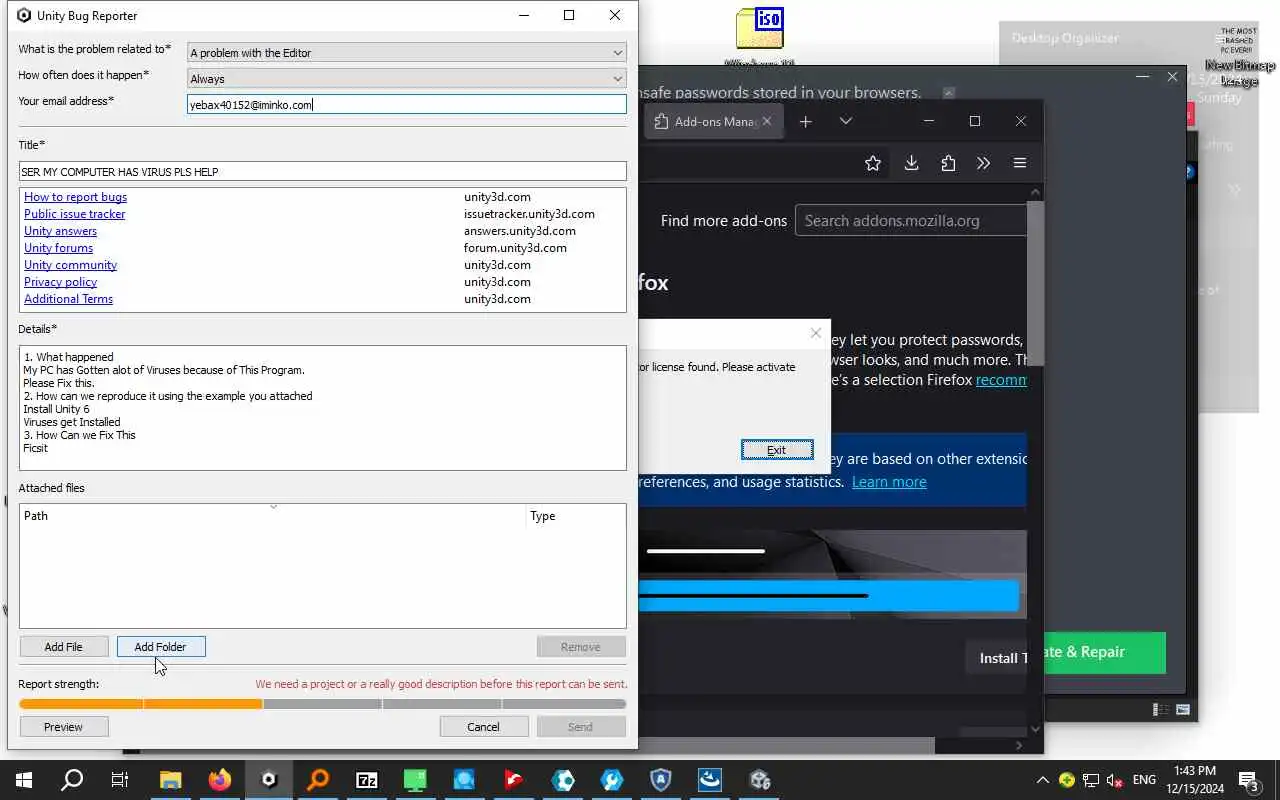Viewport: 1280px width, 800px height.
Task: Click the Unity taskbar icon
Action: click(269, 780)
